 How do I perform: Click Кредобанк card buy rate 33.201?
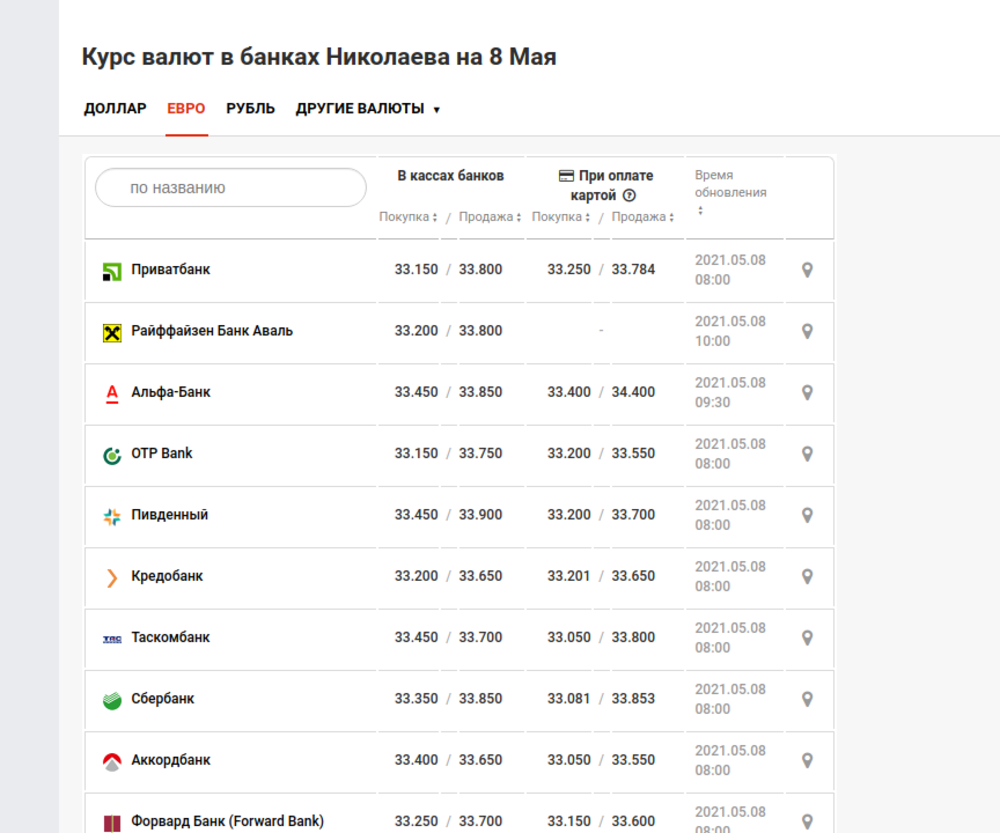[569, 576]
